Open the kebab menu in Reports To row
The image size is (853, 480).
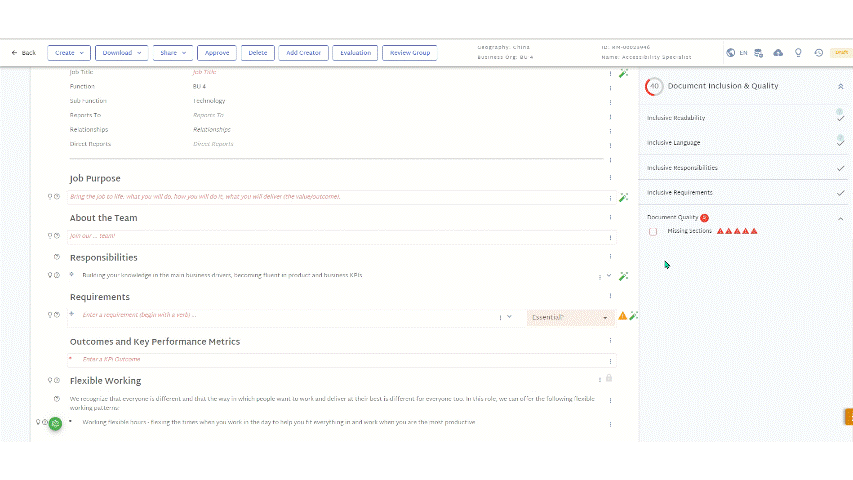point(610,116)
